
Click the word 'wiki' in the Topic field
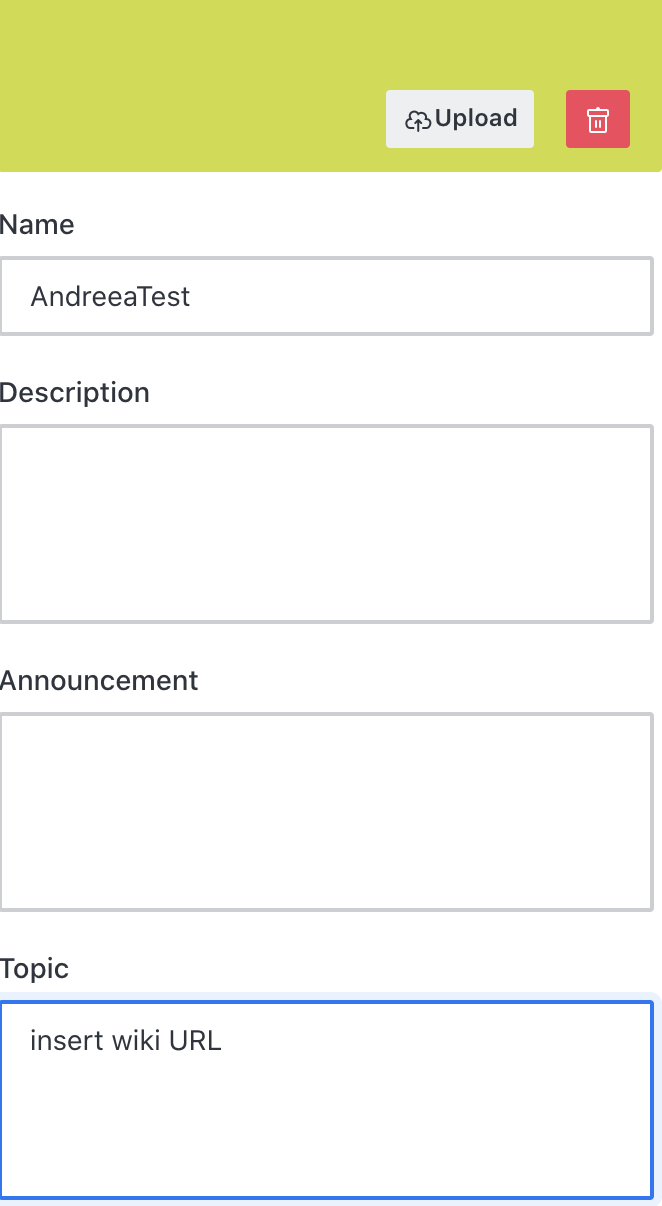pyautogui.click(x=127, y=1041)
